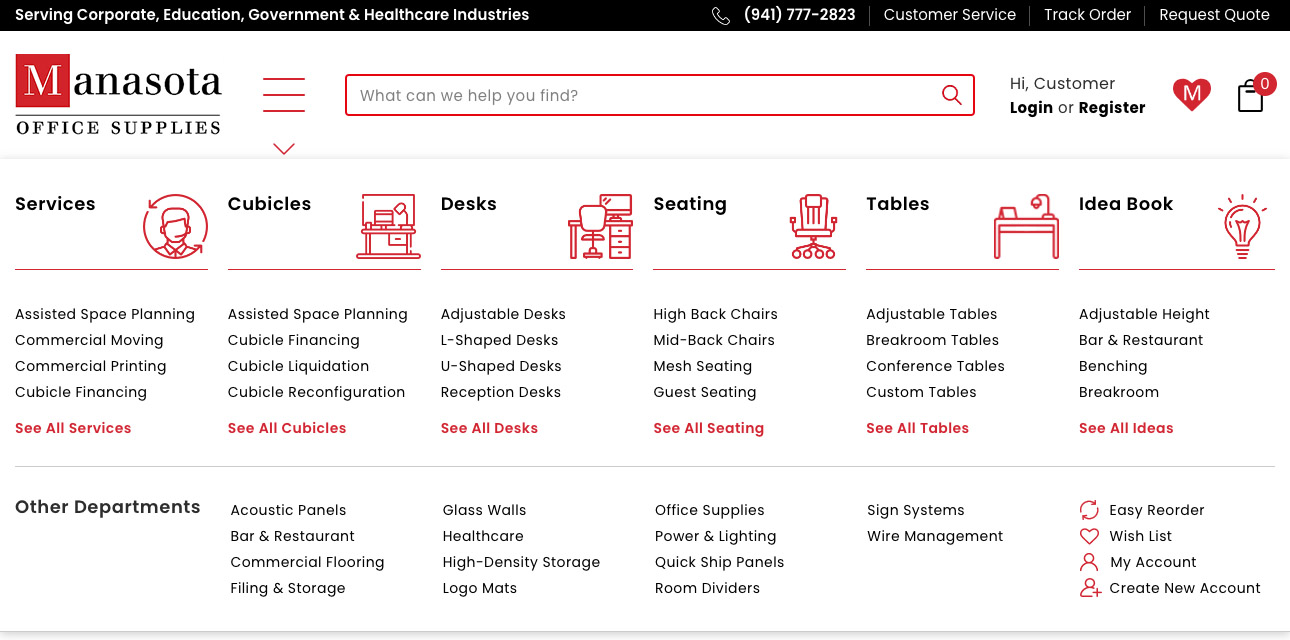Click Request Quote link
The width and height of the screenshot is (1290, 640).
(x=1214, y=15)
